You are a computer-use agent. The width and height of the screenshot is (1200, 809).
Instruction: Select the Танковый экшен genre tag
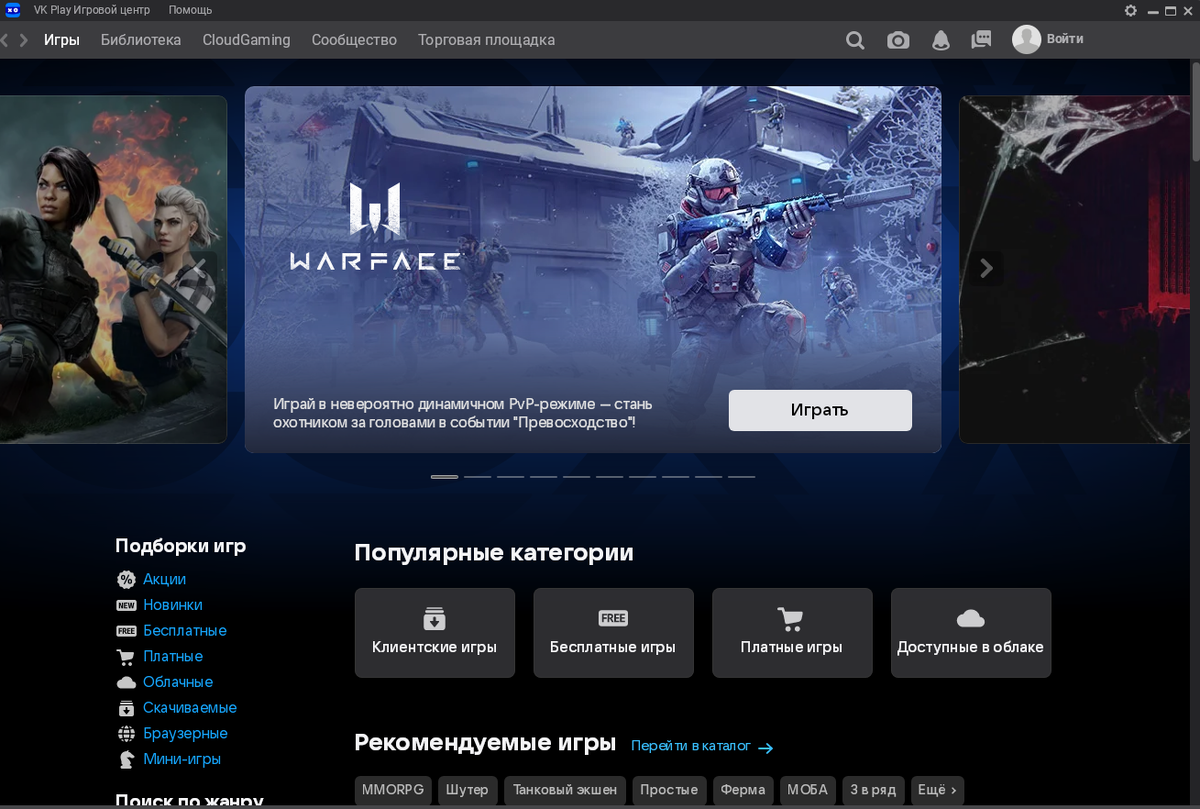point(565,790)
